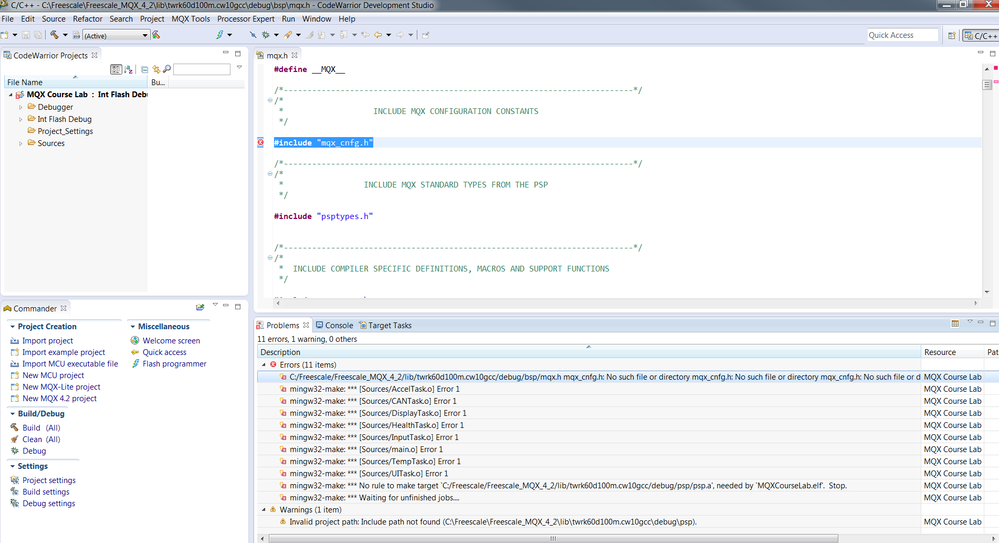
Task: Click the debug bug icon in toolbar
Action: (x=265, y=35)
